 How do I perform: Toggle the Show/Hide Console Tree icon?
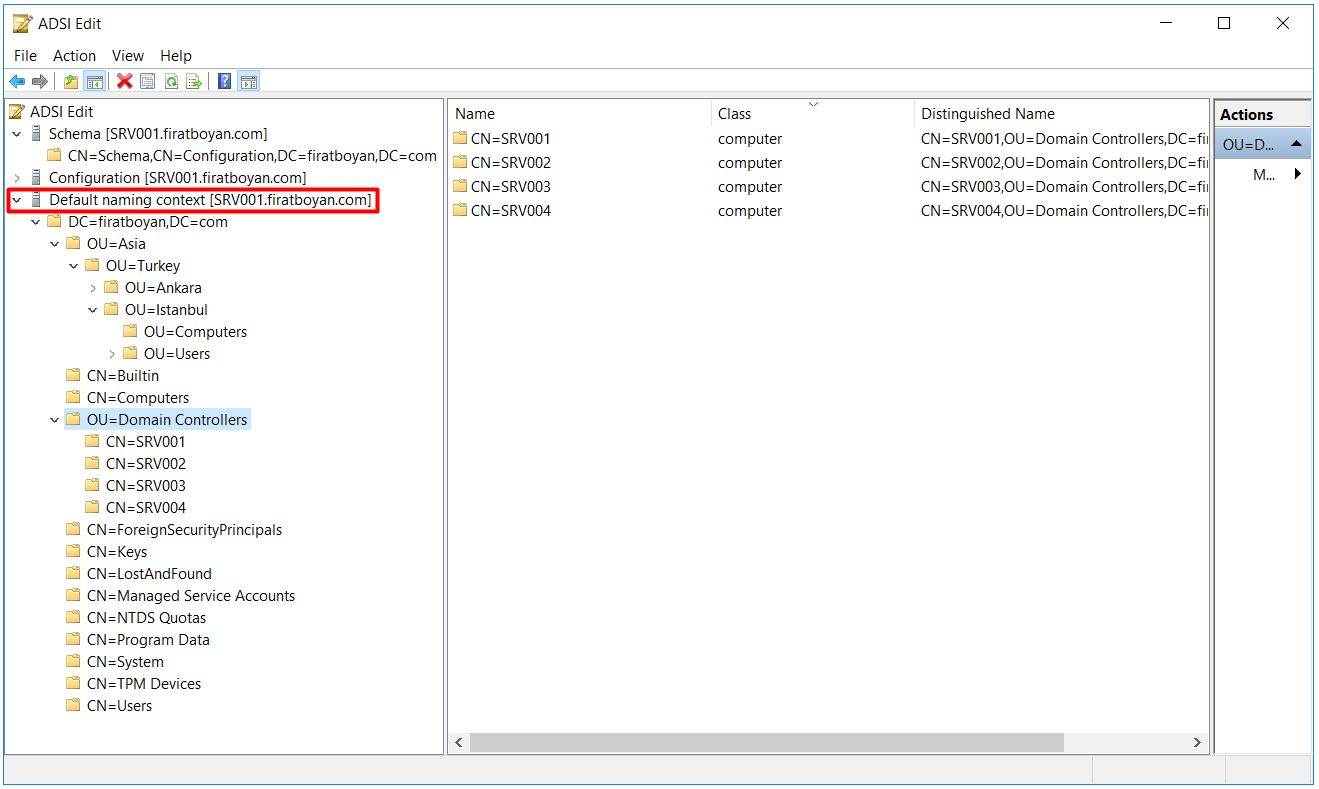click(95, 82)
